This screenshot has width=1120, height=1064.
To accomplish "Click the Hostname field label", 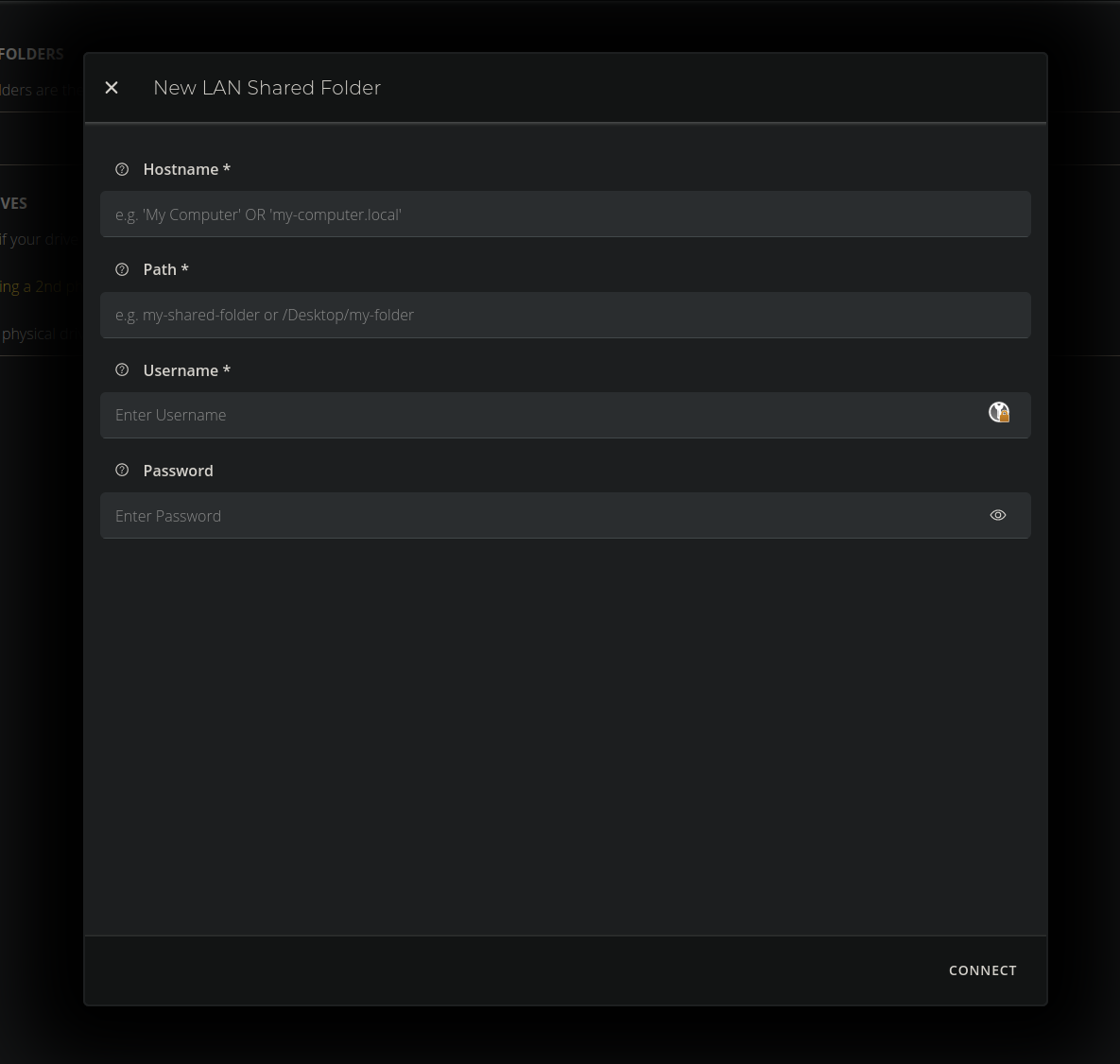I will coord(186,169).
